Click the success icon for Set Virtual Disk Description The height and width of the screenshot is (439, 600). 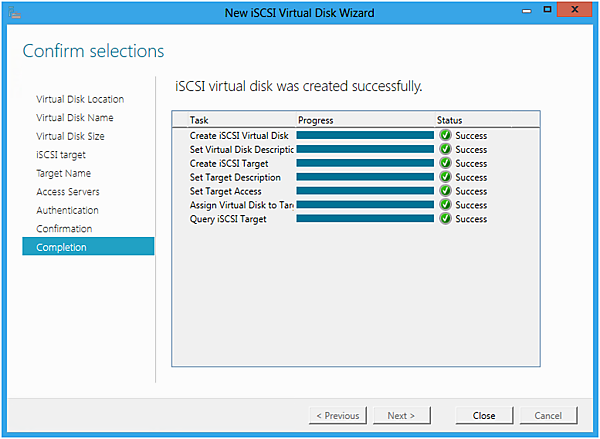445,149
